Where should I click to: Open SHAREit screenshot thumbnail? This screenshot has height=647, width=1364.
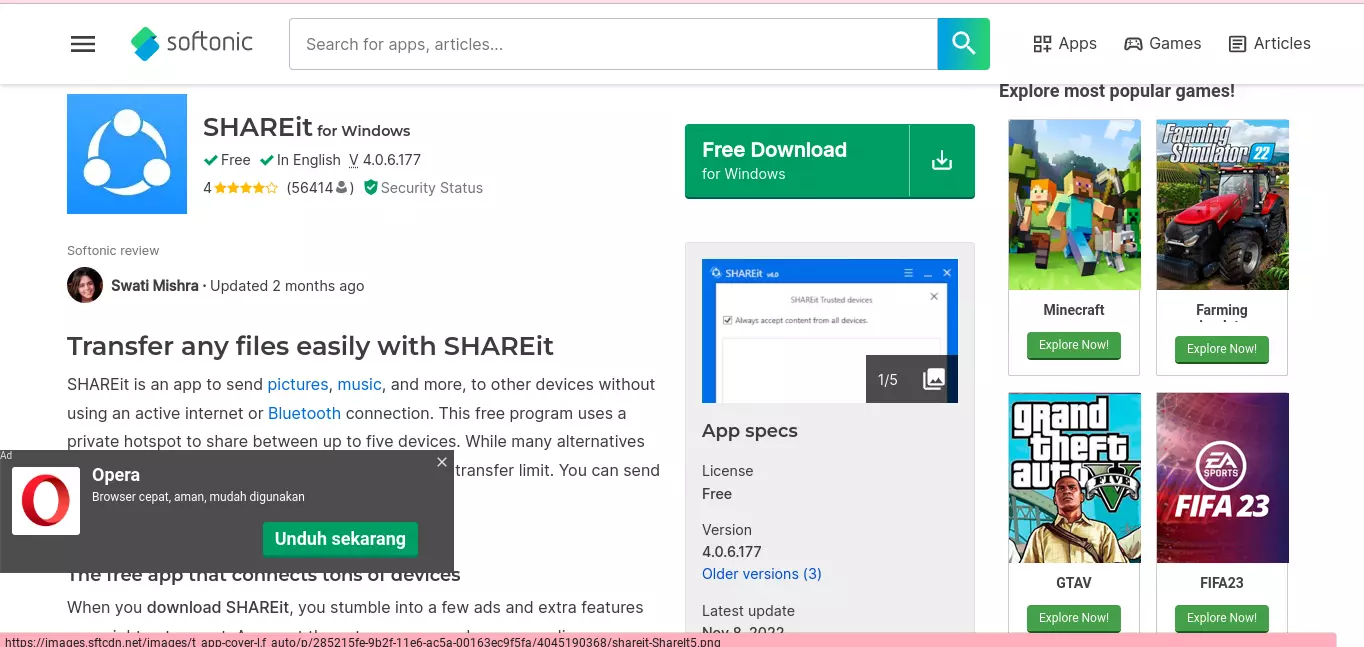click(x=830, y=331)
